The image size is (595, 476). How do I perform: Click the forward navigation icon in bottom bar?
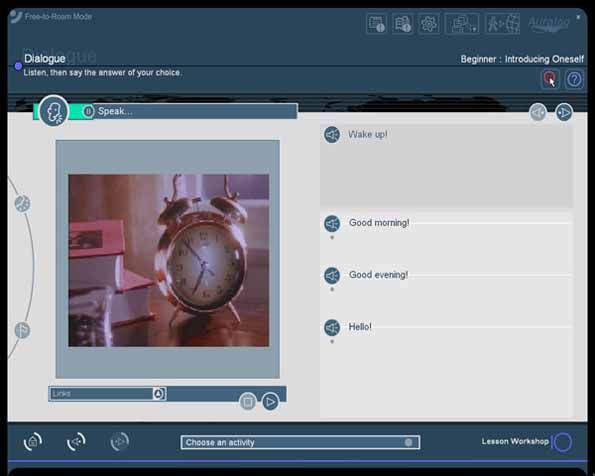[x=120, y=442]
